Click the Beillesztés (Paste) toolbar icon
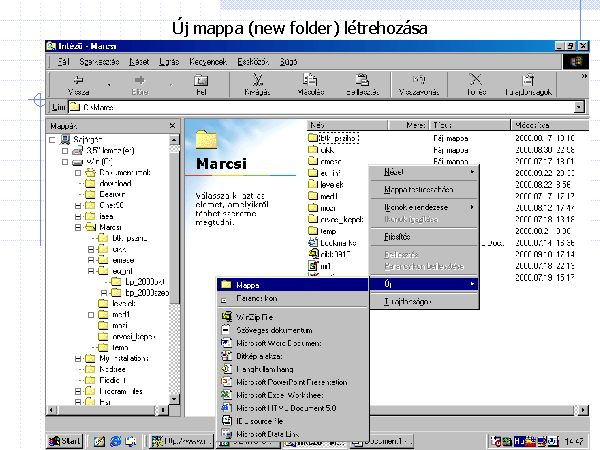The height and width of the screenshot is (450, 600). click(364, 84)
